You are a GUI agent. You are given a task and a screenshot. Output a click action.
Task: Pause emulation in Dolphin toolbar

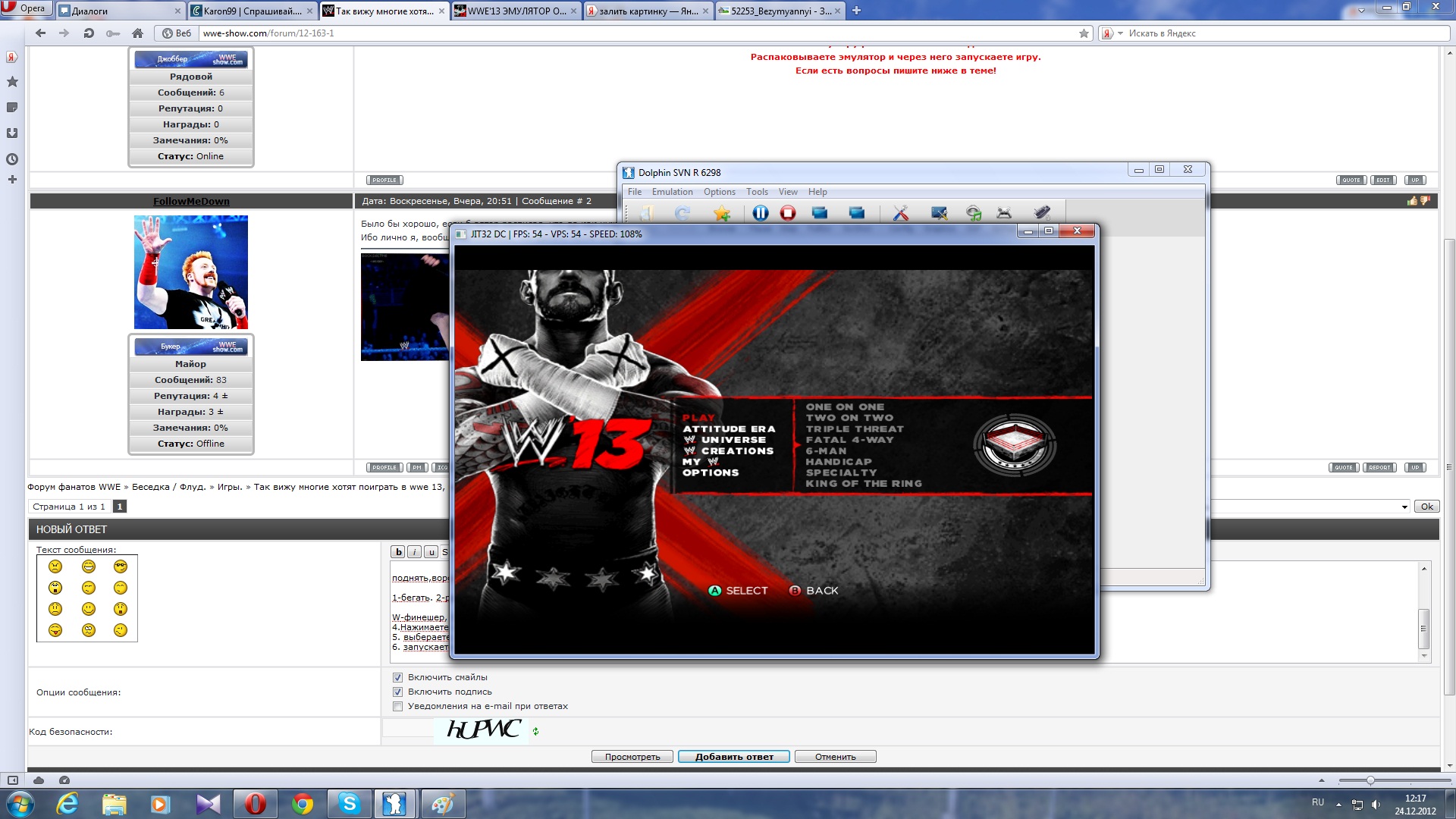click(760, 214)
